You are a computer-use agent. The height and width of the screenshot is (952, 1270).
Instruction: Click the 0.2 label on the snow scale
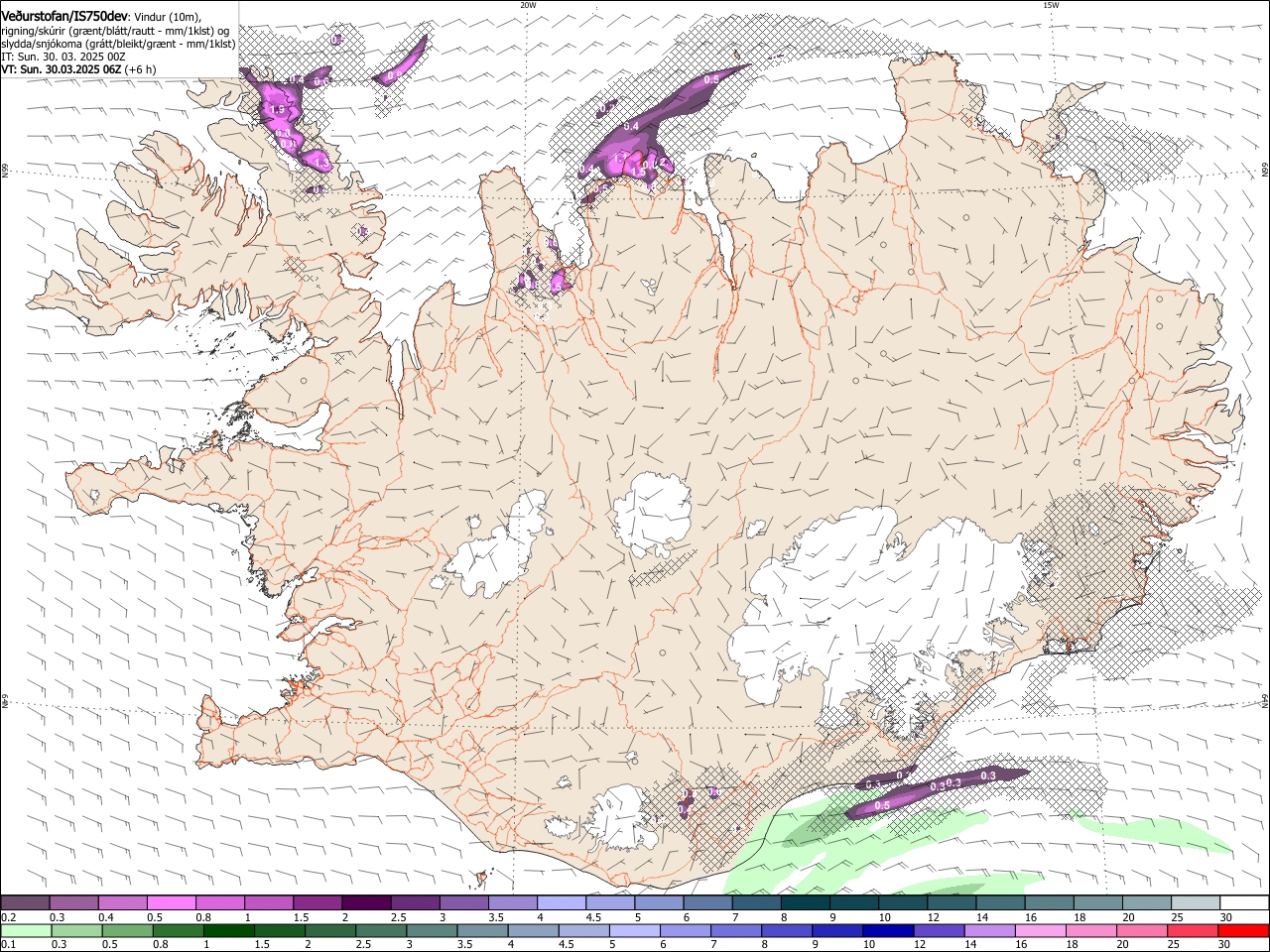click(x=9, y=917)
